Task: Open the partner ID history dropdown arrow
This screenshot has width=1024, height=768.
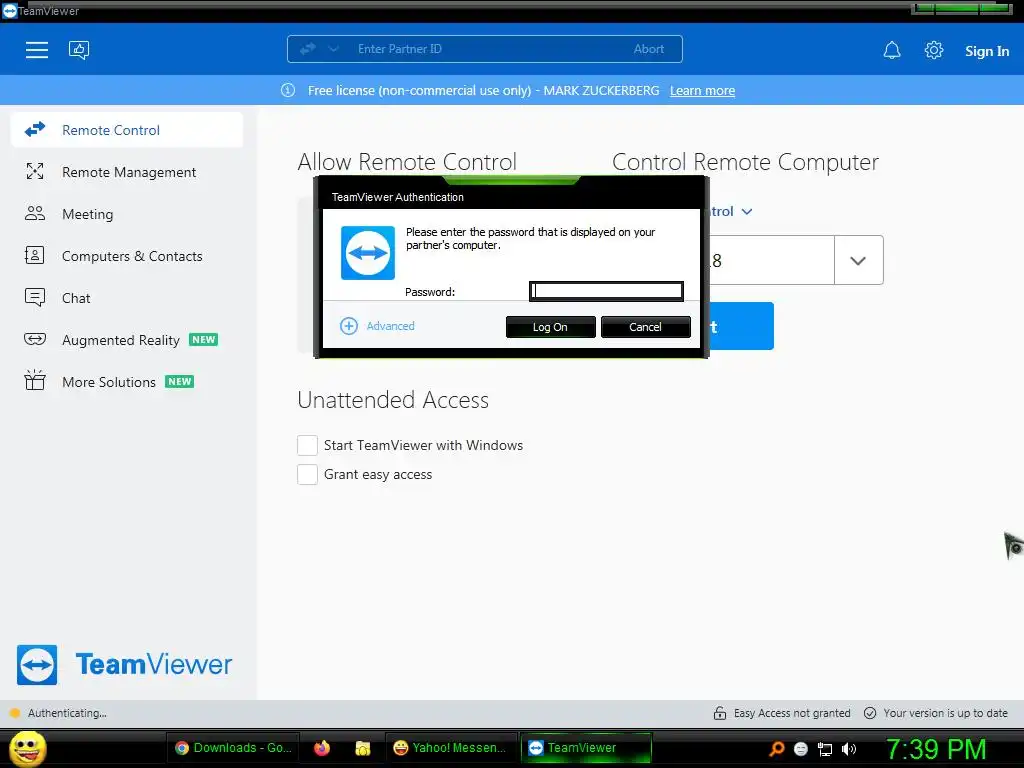Action: [858, 261]
